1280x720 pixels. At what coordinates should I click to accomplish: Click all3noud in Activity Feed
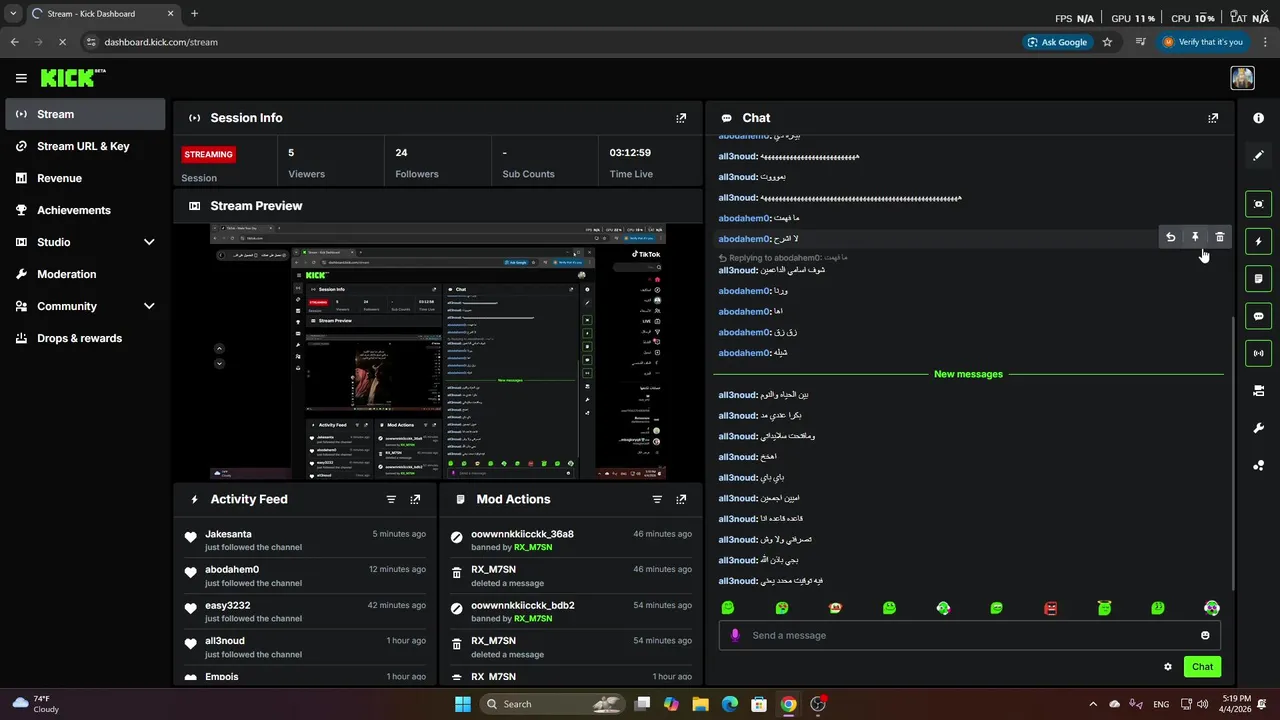[x=225, y=641]
